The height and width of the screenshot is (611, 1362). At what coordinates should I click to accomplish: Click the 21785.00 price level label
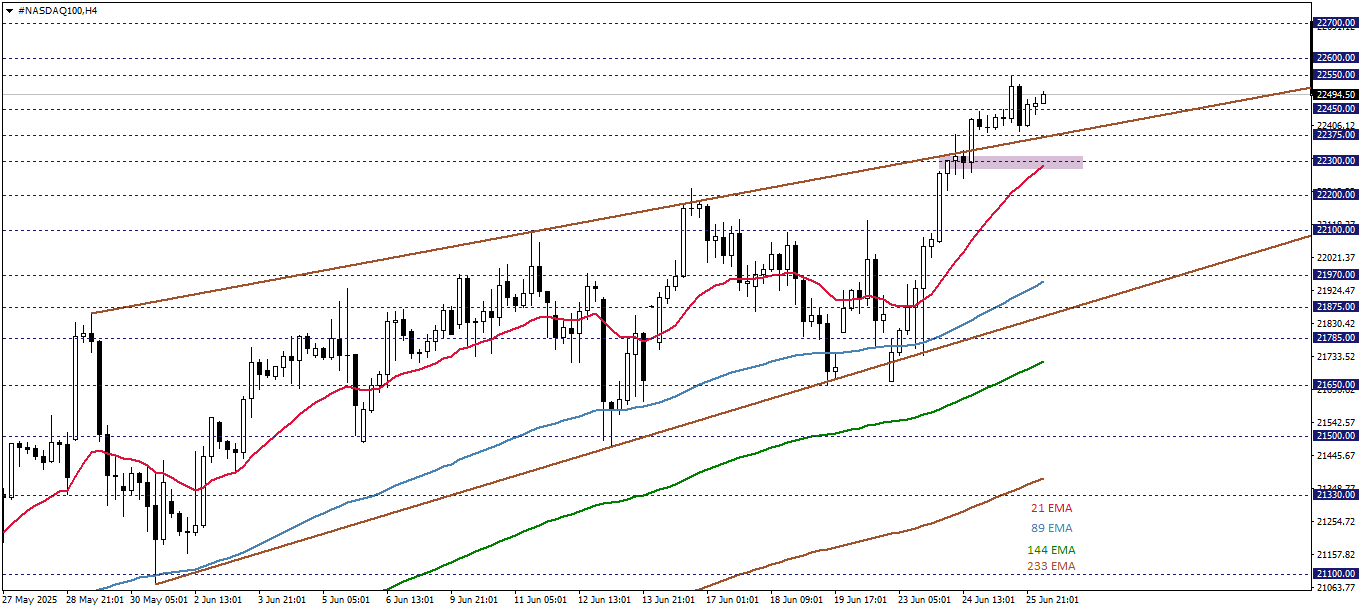pos(1336,338)
